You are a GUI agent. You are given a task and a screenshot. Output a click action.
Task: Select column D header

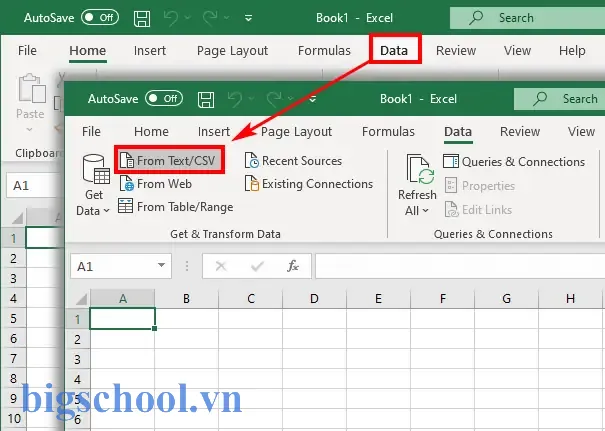tap(314, 299)
